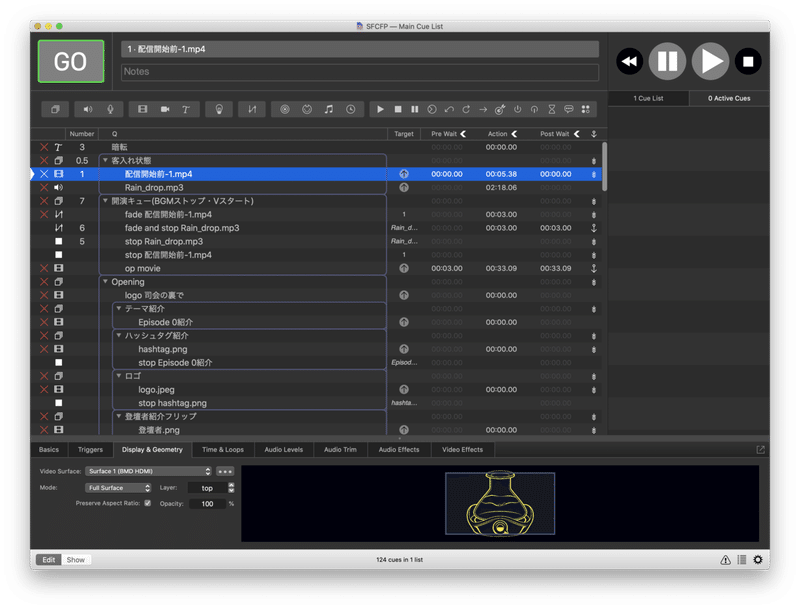Add a Timecode cue (clock icon)
This screenshot has height=609, width=800.
(351, 109)
